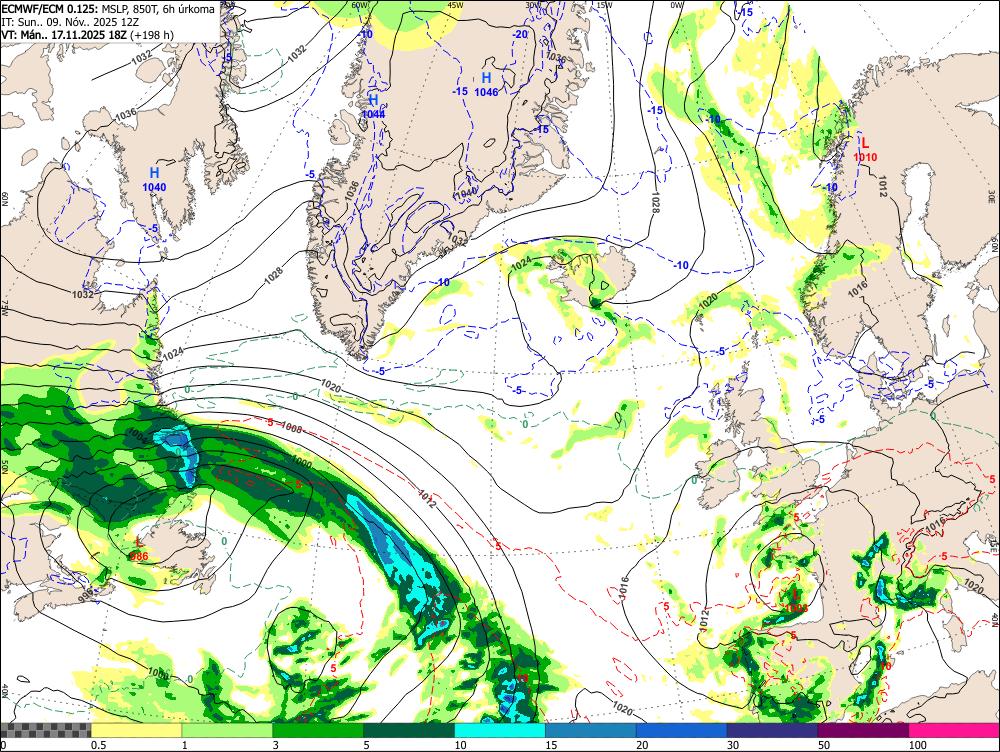Click the steel blue 15–20 mm legend swatch
This screenshot has height=752, width=1000.
591,730
